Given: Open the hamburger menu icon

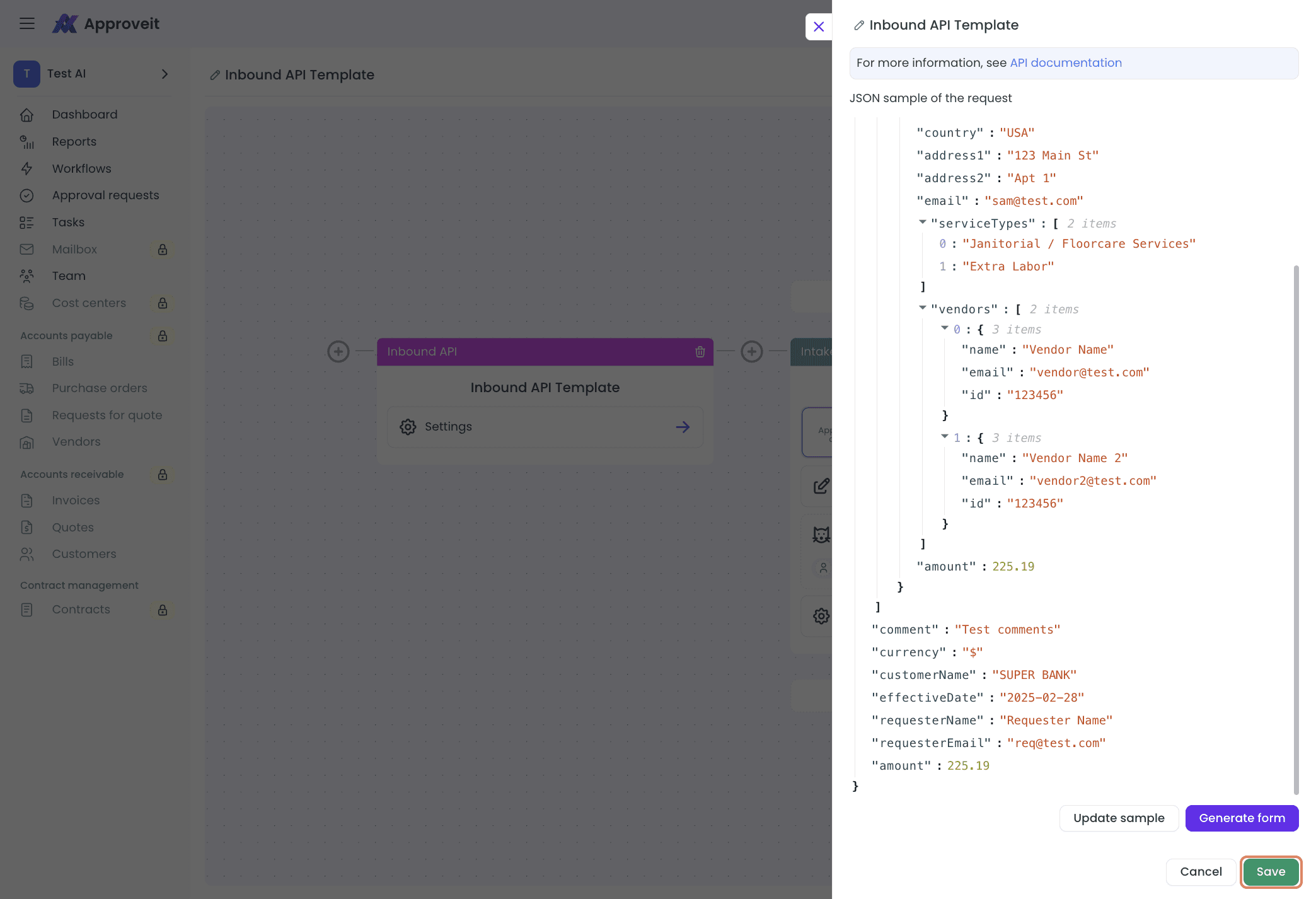Looking at the screenshot, I should (27, 24).
